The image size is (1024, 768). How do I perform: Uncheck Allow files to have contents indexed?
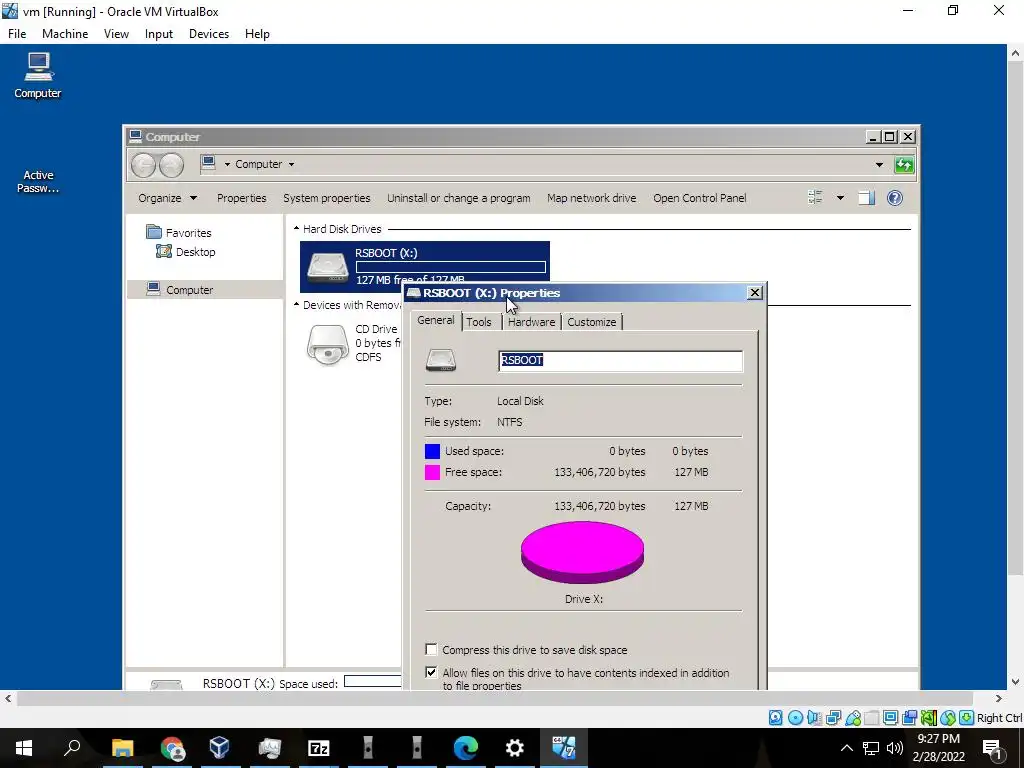pos(431,672)
